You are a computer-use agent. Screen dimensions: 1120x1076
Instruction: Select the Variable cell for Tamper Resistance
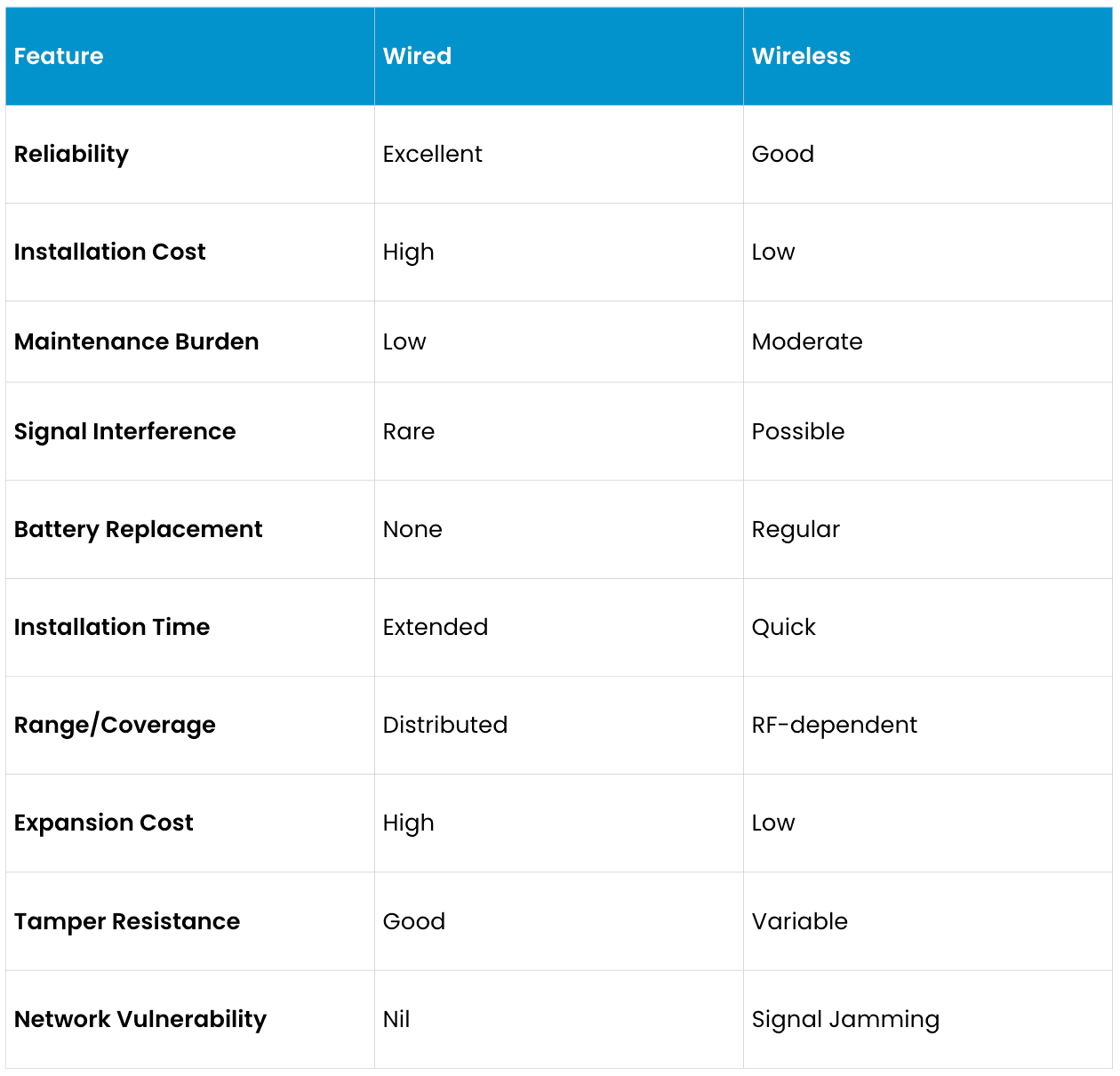[x=799, y=921]
